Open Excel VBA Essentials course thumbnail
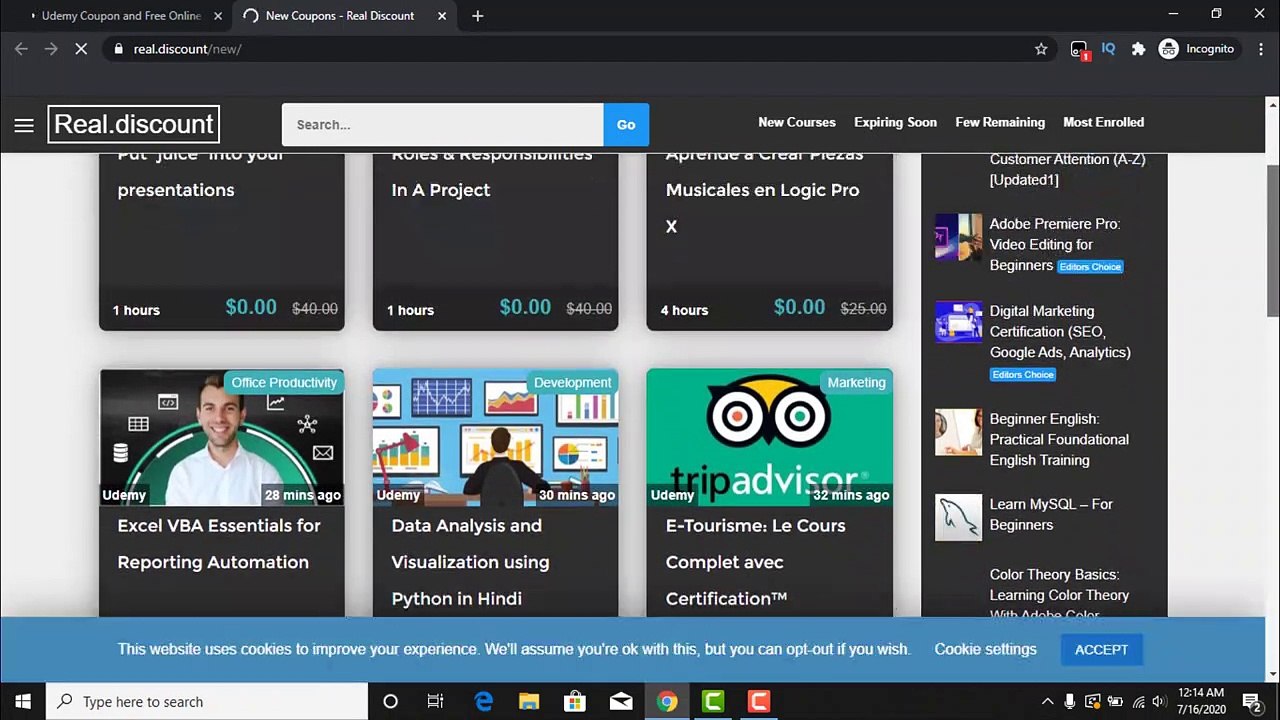 pyautogui.click(x=222, y=437)
